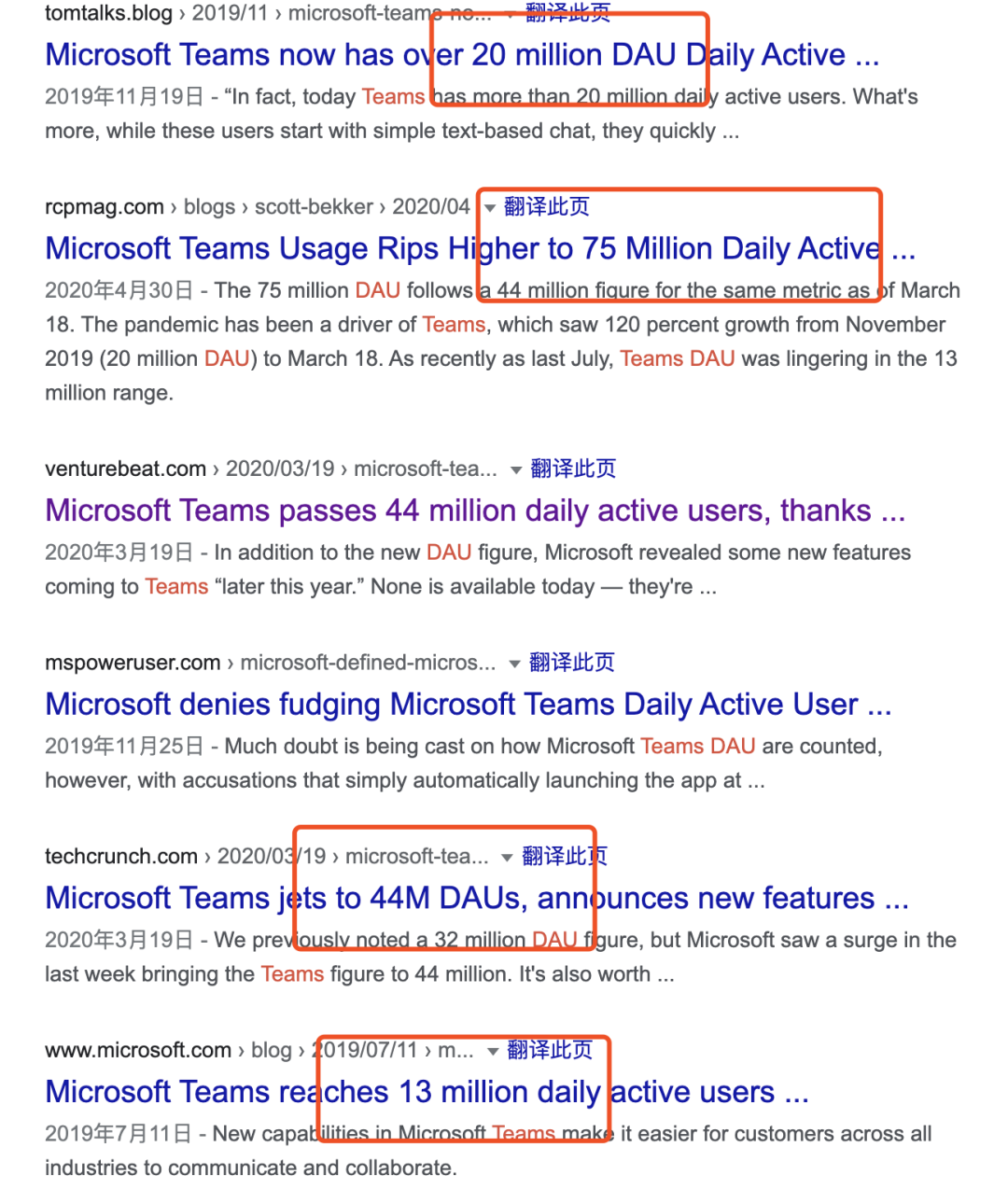Screen dimensions: 1008x1203
Task: Expand the dropdown arrow beside mspoweruser.com URL
Action: (x=514, y=664)
